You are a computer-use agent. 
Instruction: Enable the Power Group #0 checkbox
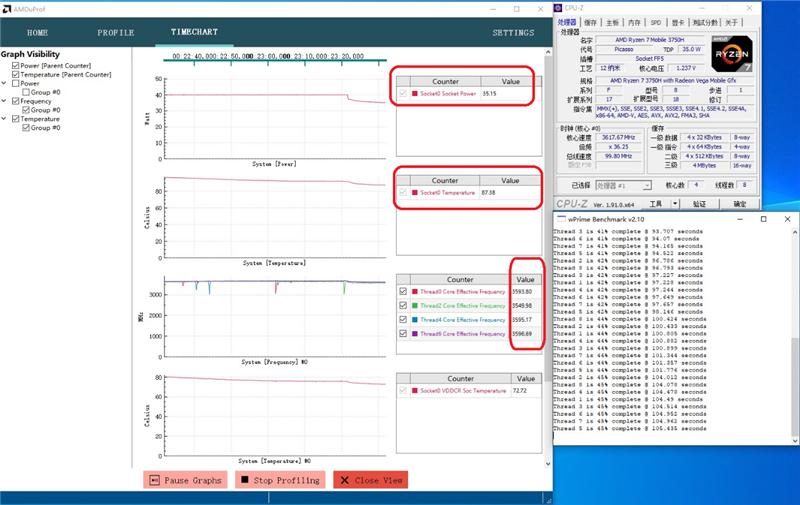26,92
